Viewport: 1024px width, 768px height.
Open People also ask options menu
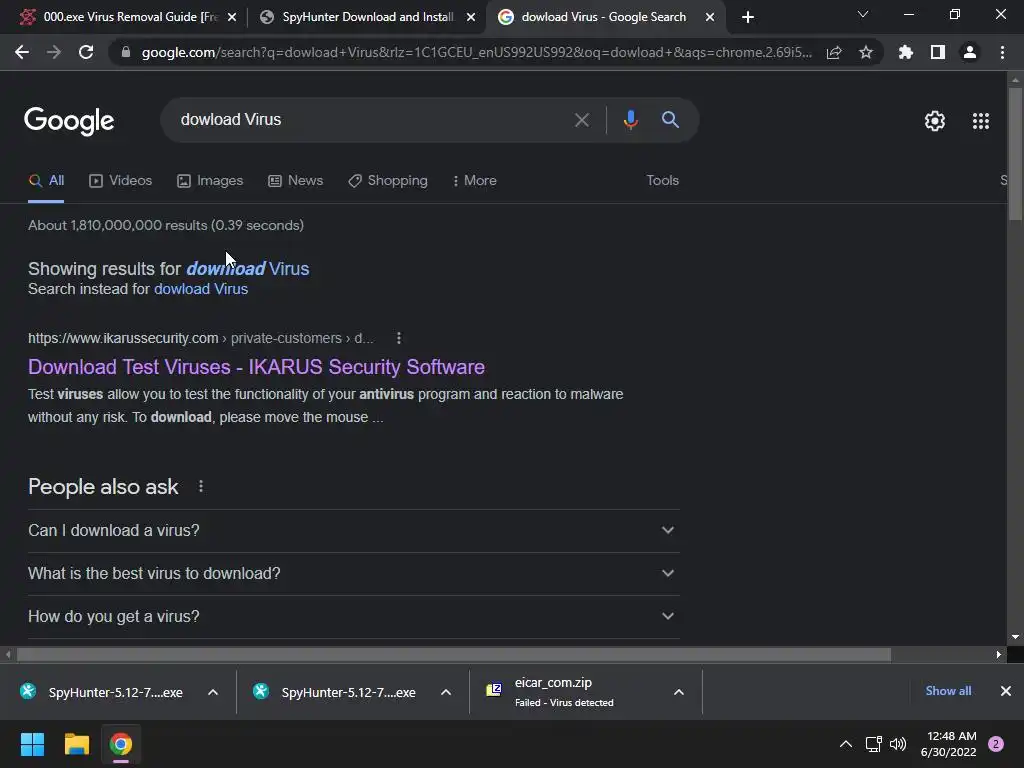(x=200, y=487)
